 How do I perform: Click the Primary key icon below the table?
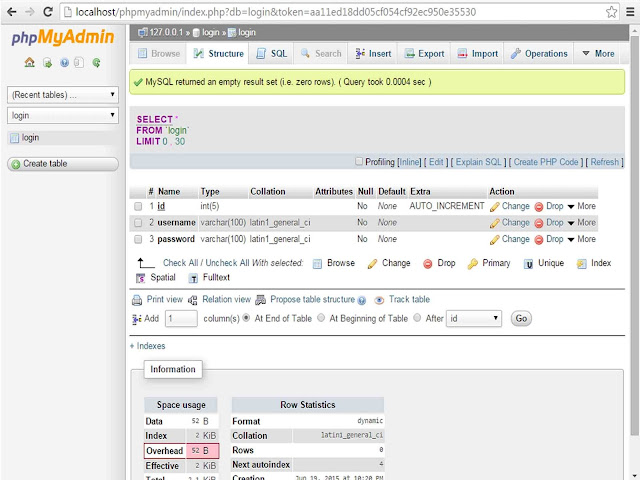[x=473, y=264]
